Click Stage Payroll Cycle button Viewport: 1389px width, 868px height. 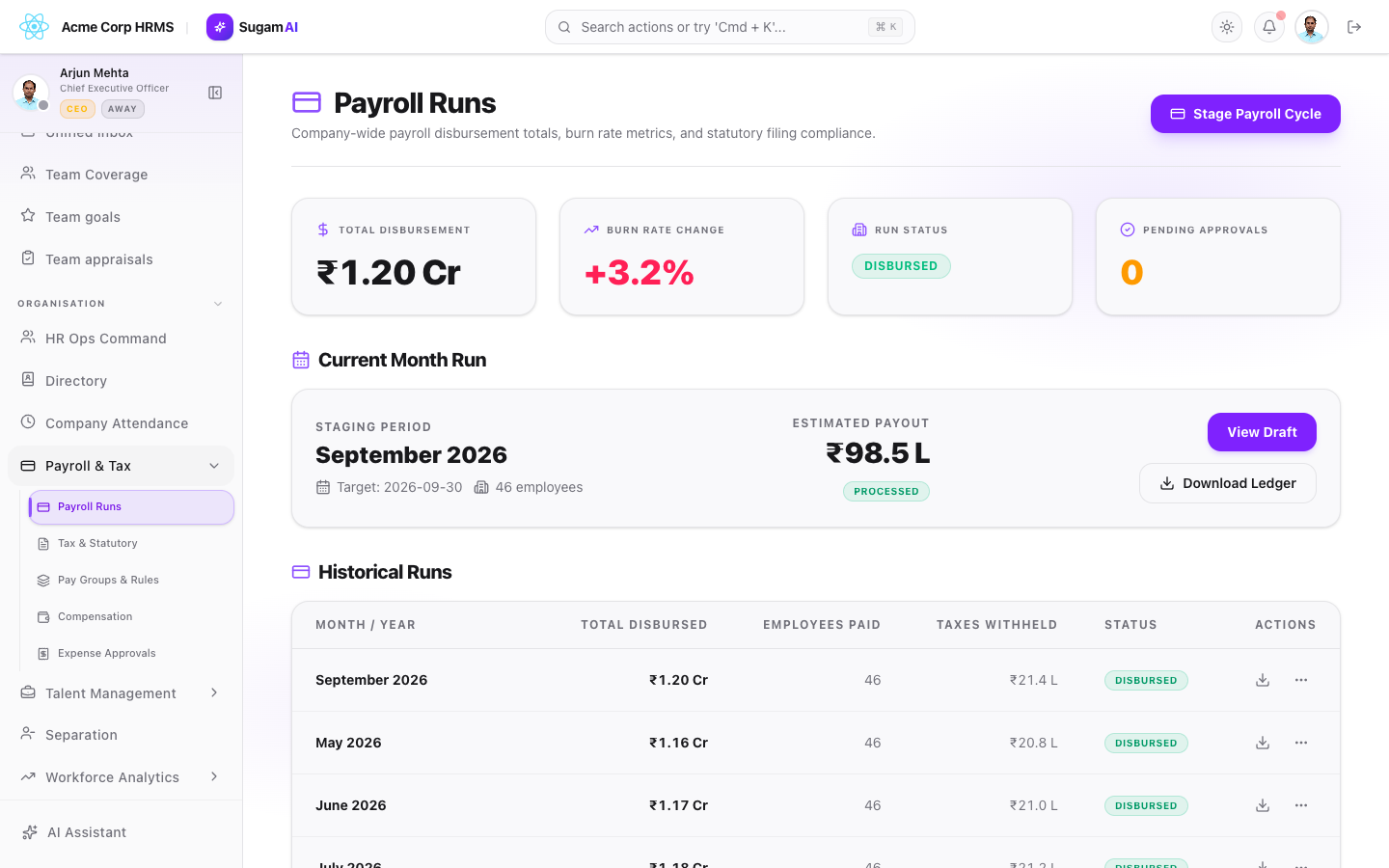1245,114
